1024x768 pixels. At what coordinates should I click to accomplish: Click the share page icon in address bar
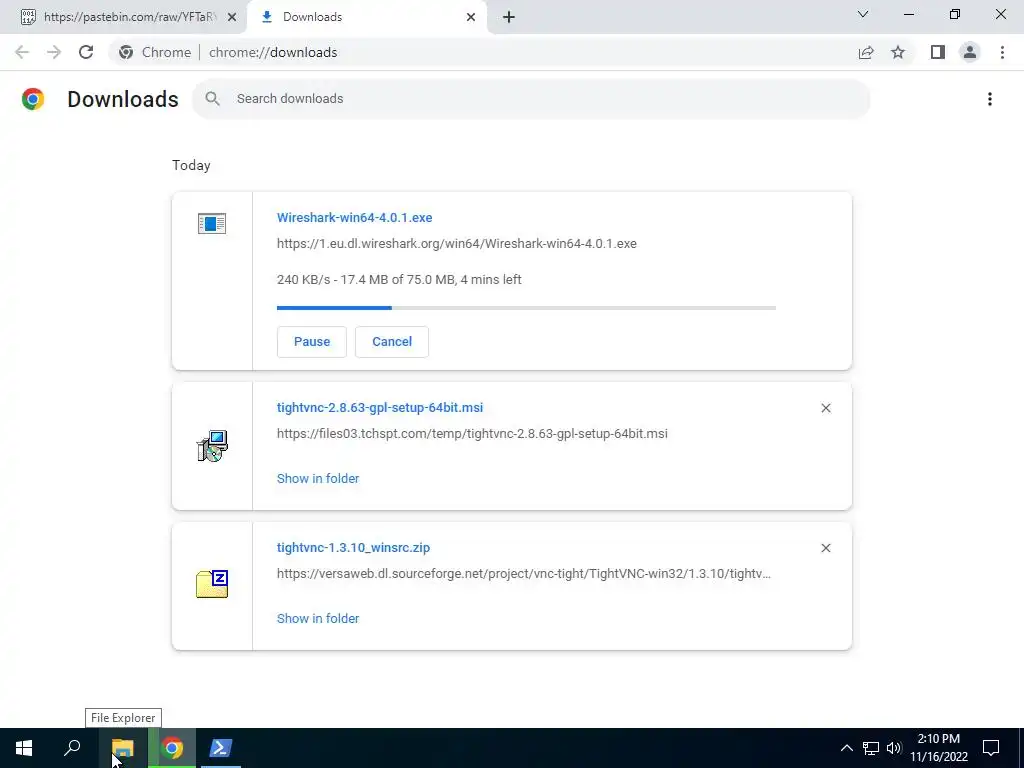pos(866,52)
